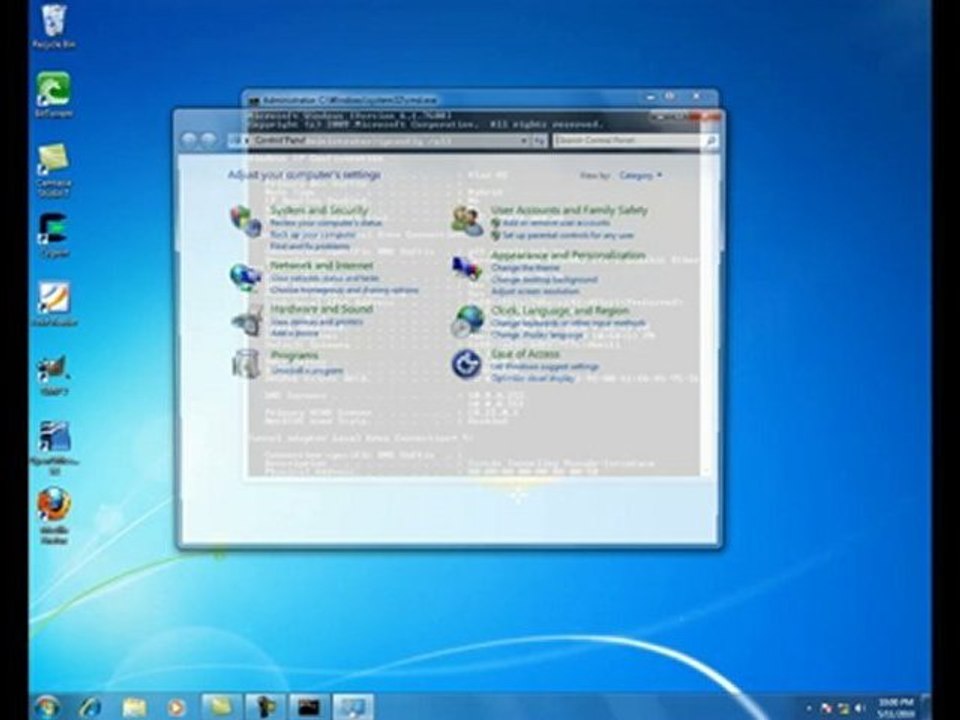
Task: Select the green desktop shortcut below Recycle Bin
Action: click(54, 94)
